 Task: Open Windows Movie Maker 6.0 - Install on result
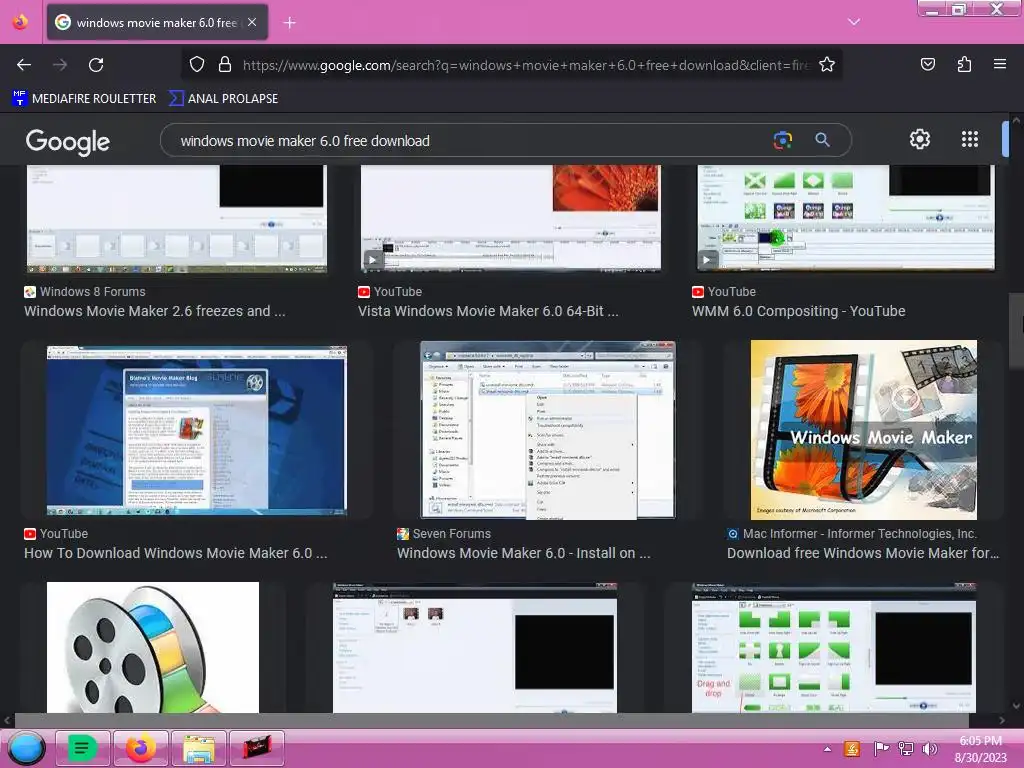coord(524,553)
